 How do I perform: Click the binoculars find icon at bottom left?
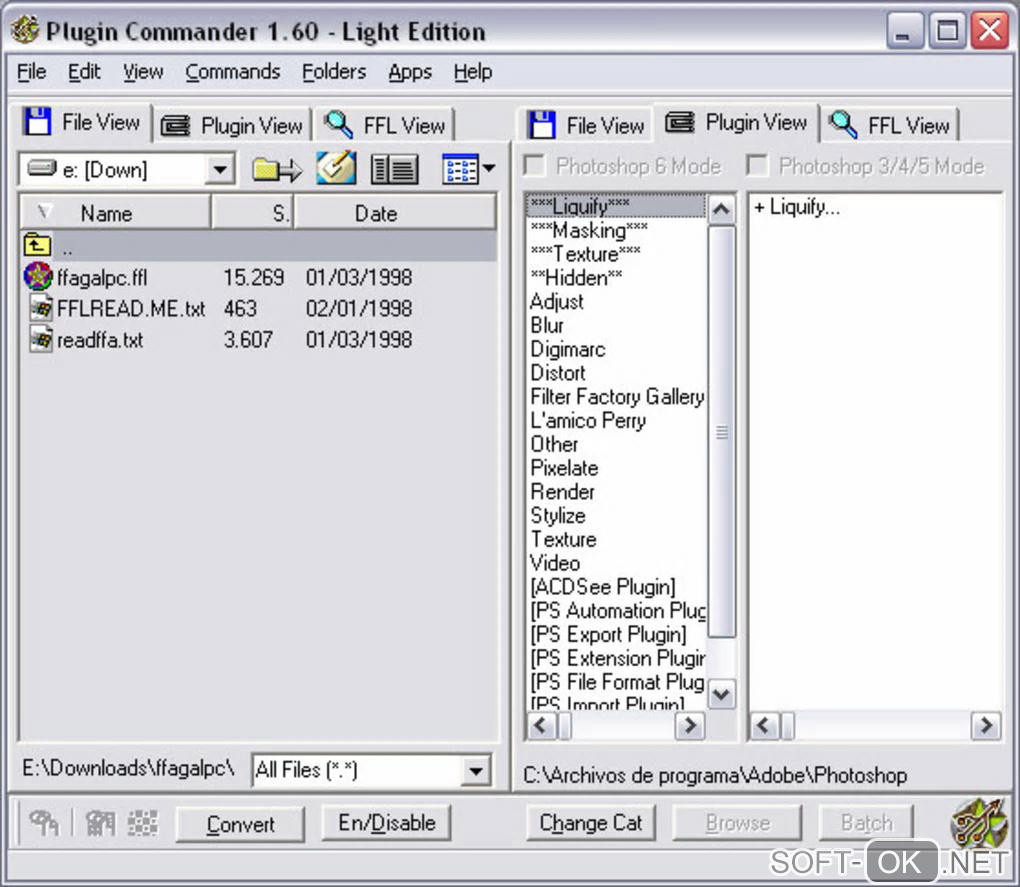(44, 823)
